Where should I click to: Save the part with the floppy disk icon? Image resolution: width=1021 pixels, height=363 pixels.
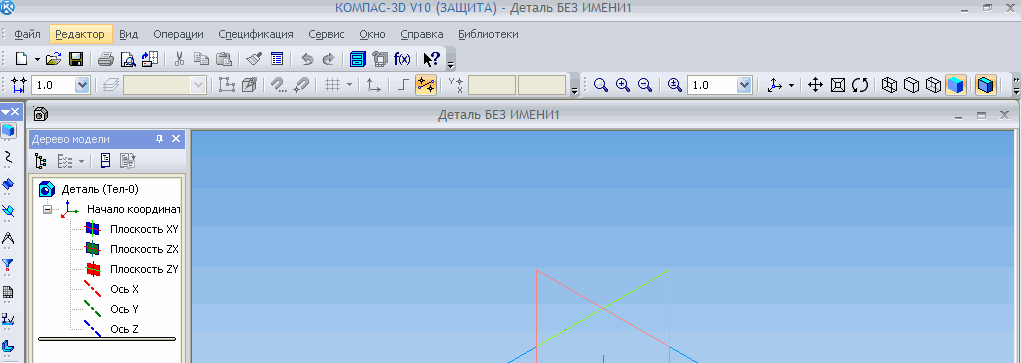[x=76, y=59]
